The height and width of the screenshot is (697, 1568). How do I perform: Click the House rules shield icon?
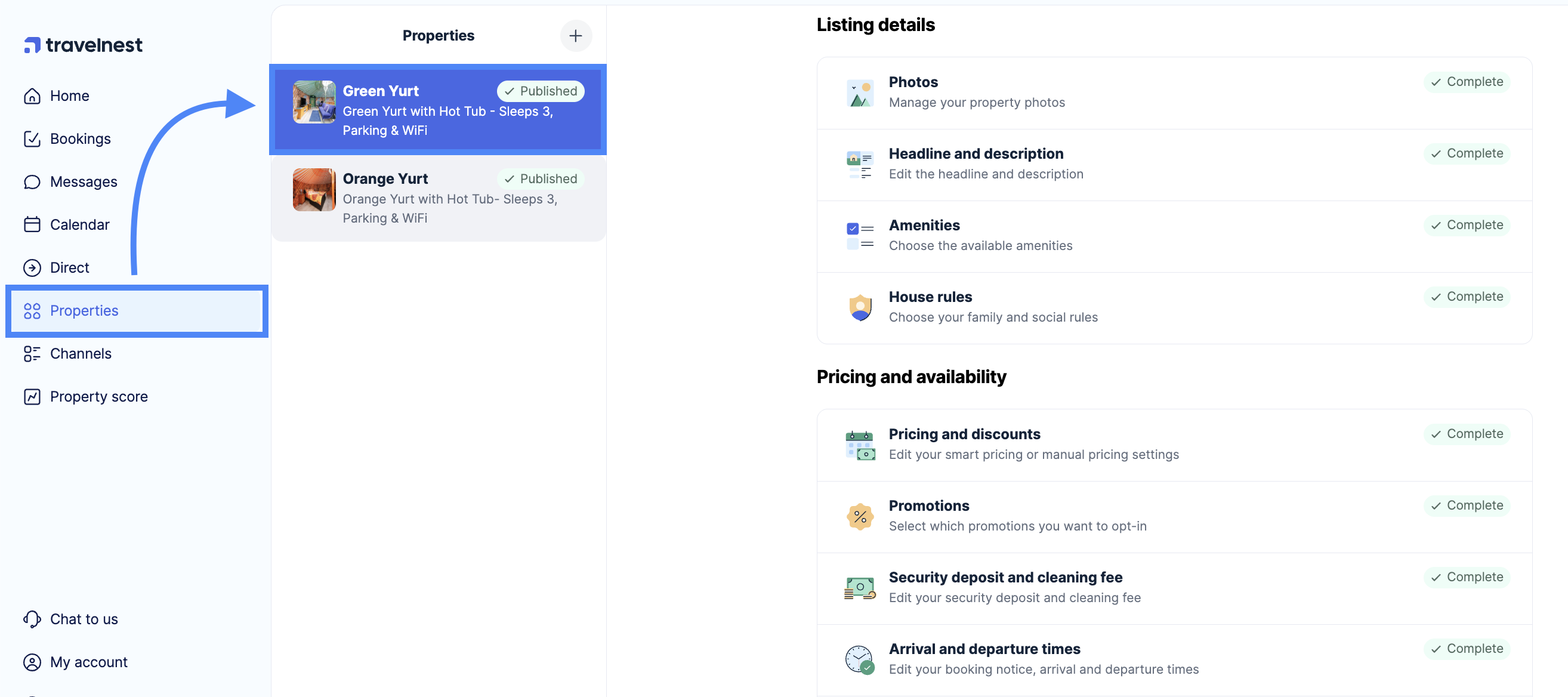pos(860,307)
